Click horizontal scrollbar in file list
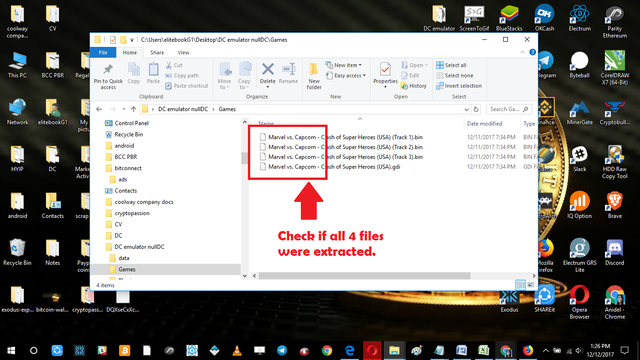This screenshot has width=640, height=360. click(364, 276)
